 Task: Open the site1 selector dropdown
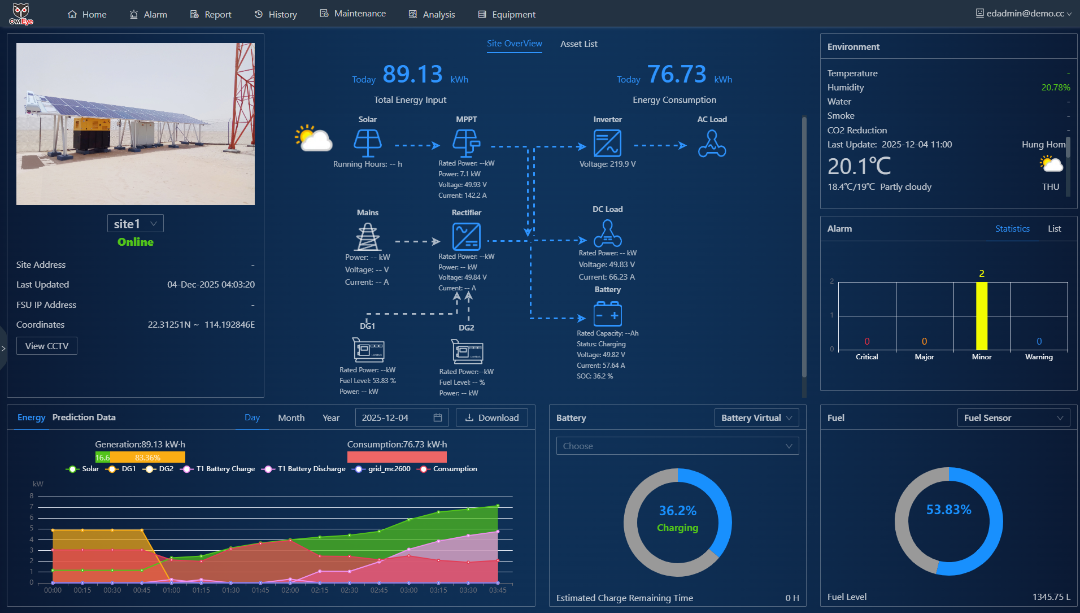(136, 223)
